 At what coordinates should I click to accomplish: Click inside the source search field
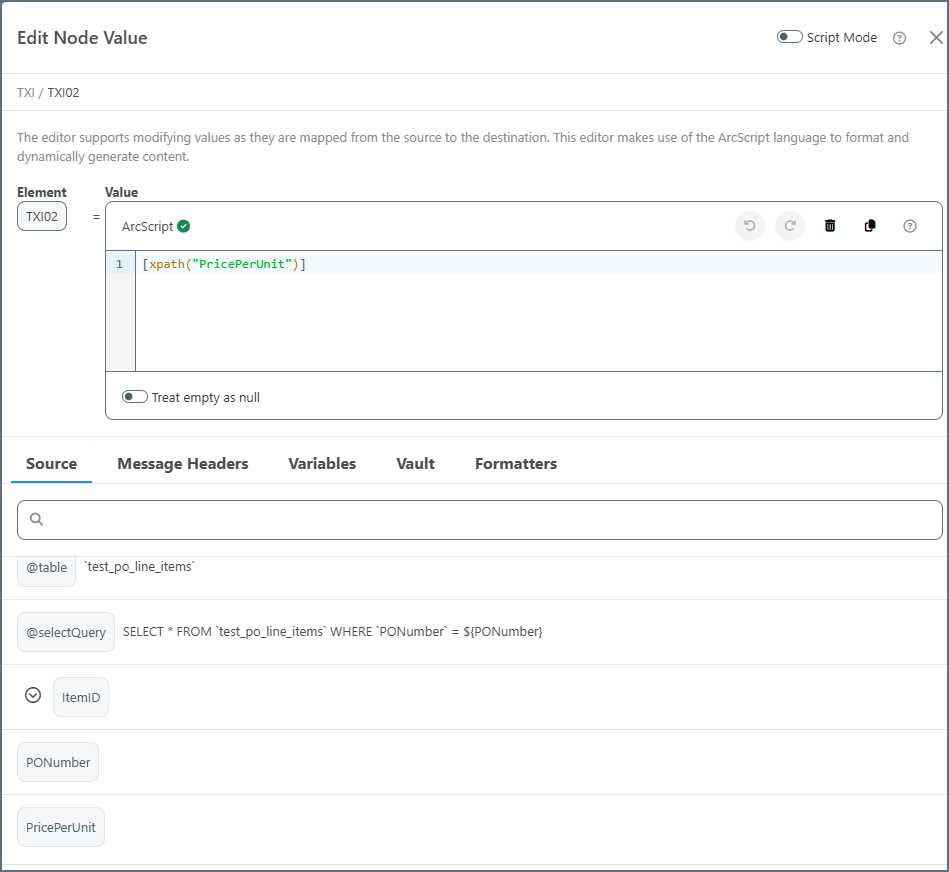pos(490,520)
